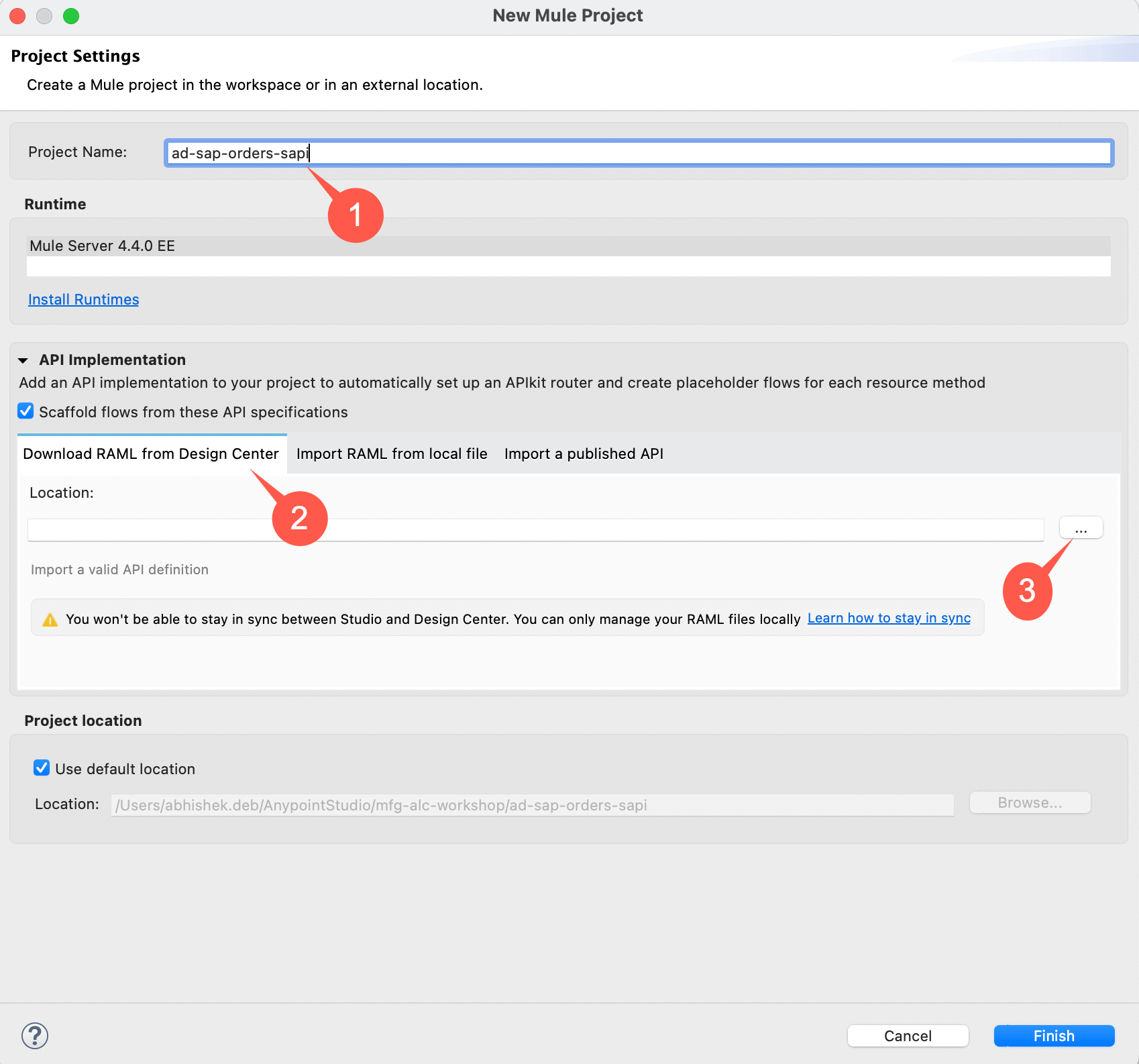The height and width of the screenshot is (1064, 1139).
Task: Click the Install Runtimes link
Action: pos(84,299)
